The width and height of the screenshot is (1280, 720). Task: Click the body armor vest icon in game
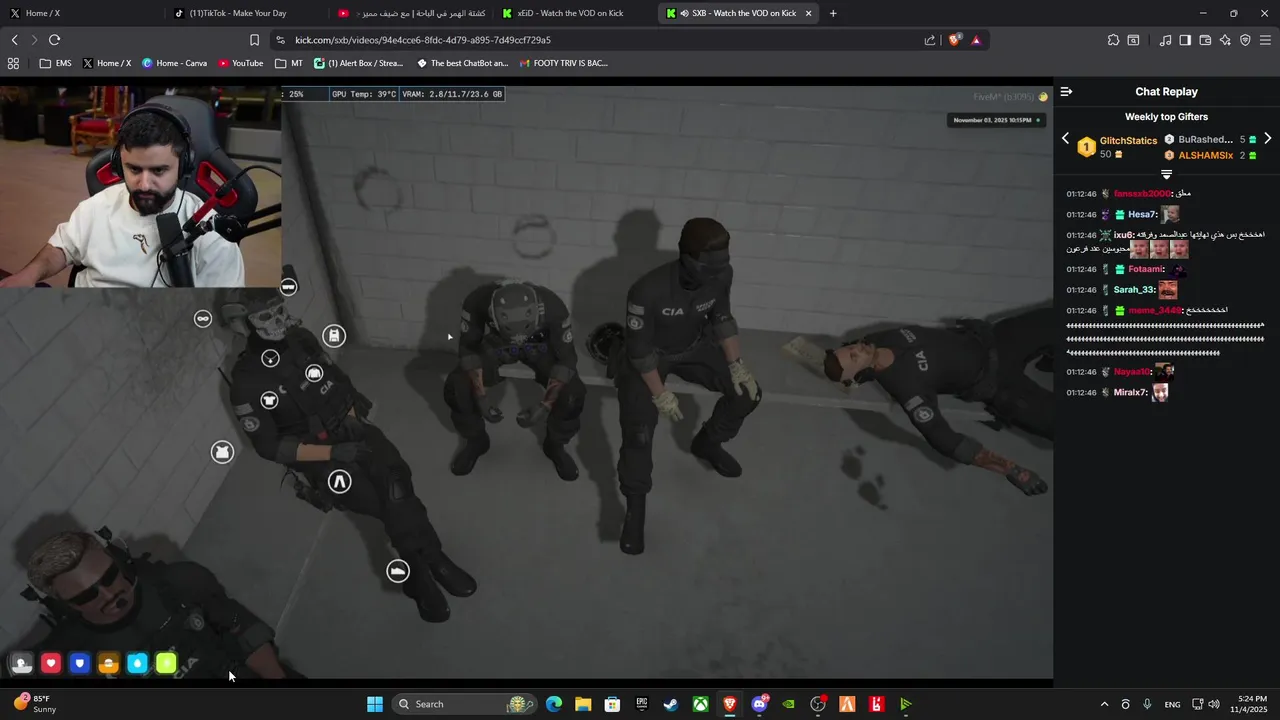pyautogui.click(x=222, y=452)
